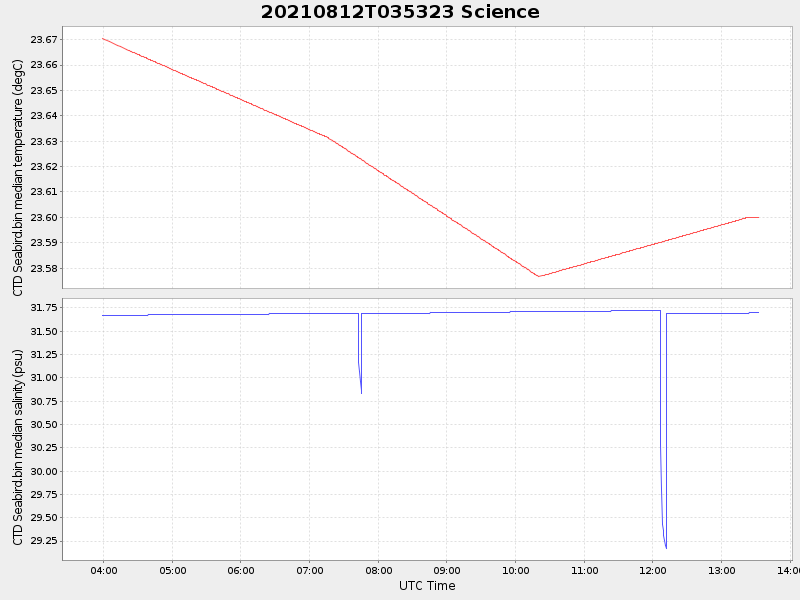Click the 07:00 time tick label
Screen dimensions: 800x600
click(310, 570)
